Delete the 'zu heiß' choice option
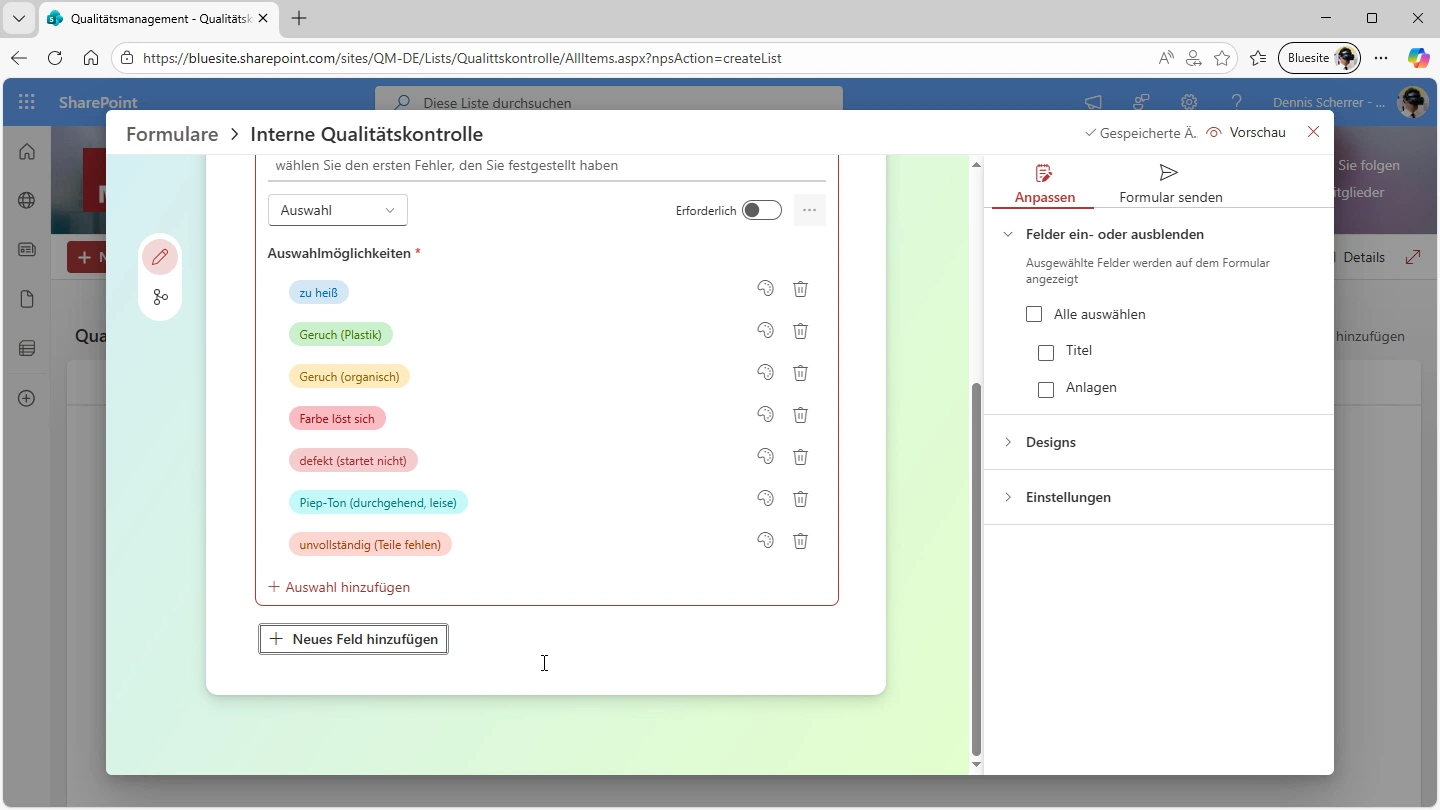1440x810 pixels. [800, 289]
